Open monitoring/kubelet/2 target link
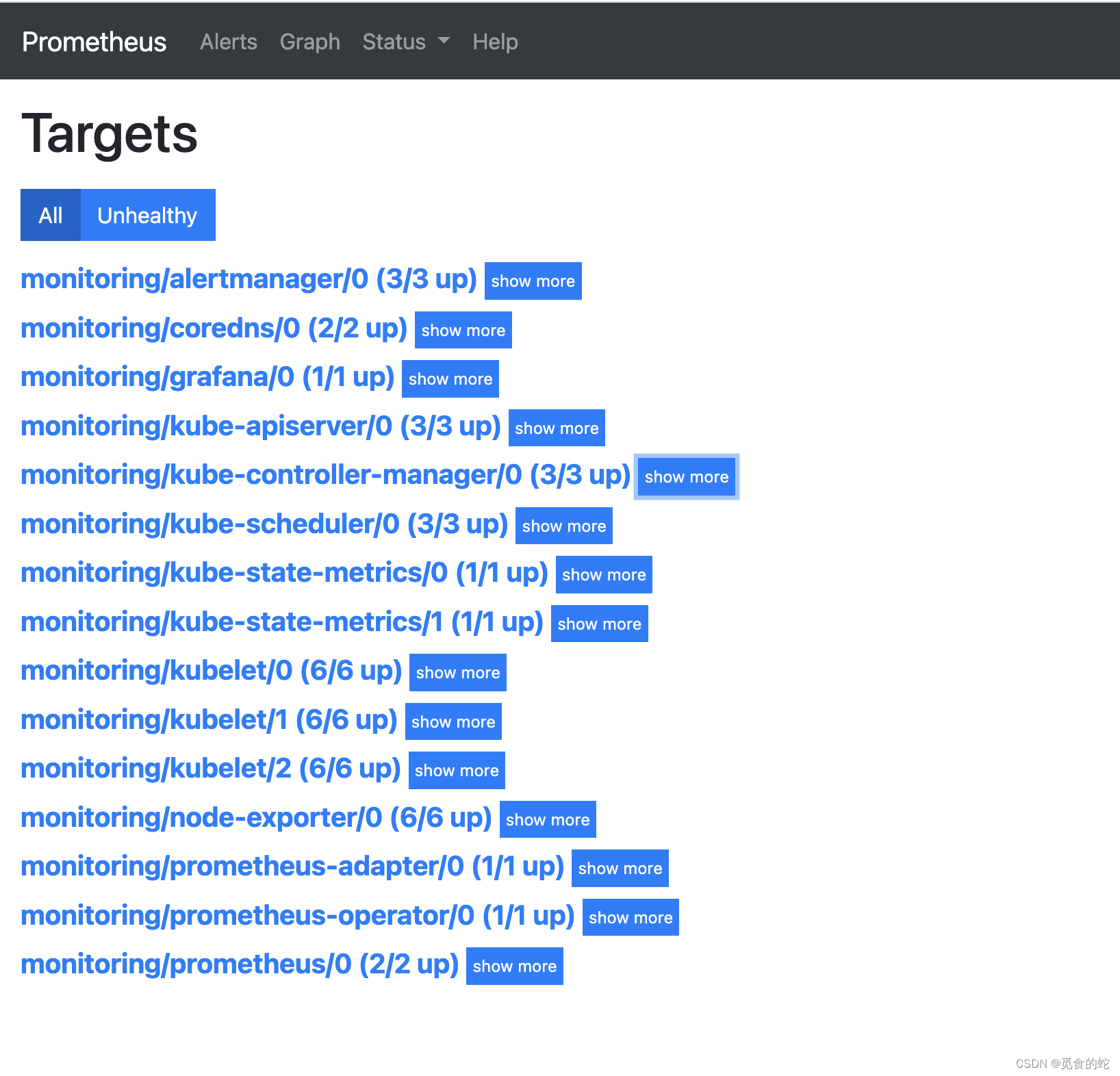Screen dimensions: 1120x1076 click(211, 769)
